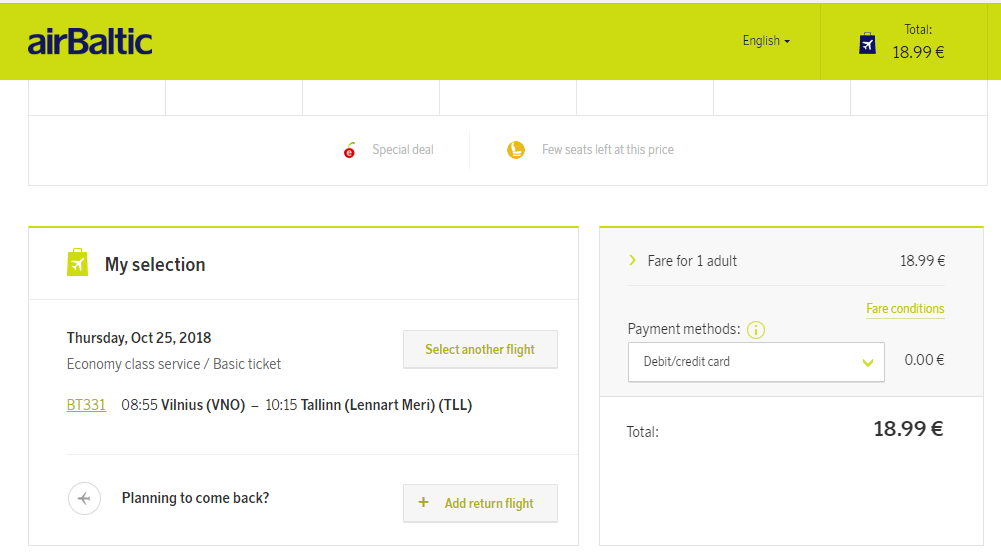The height and width of the screenshot is (560, 1001).
Task: Click Planning to come back? text
Action: point(195,498)
